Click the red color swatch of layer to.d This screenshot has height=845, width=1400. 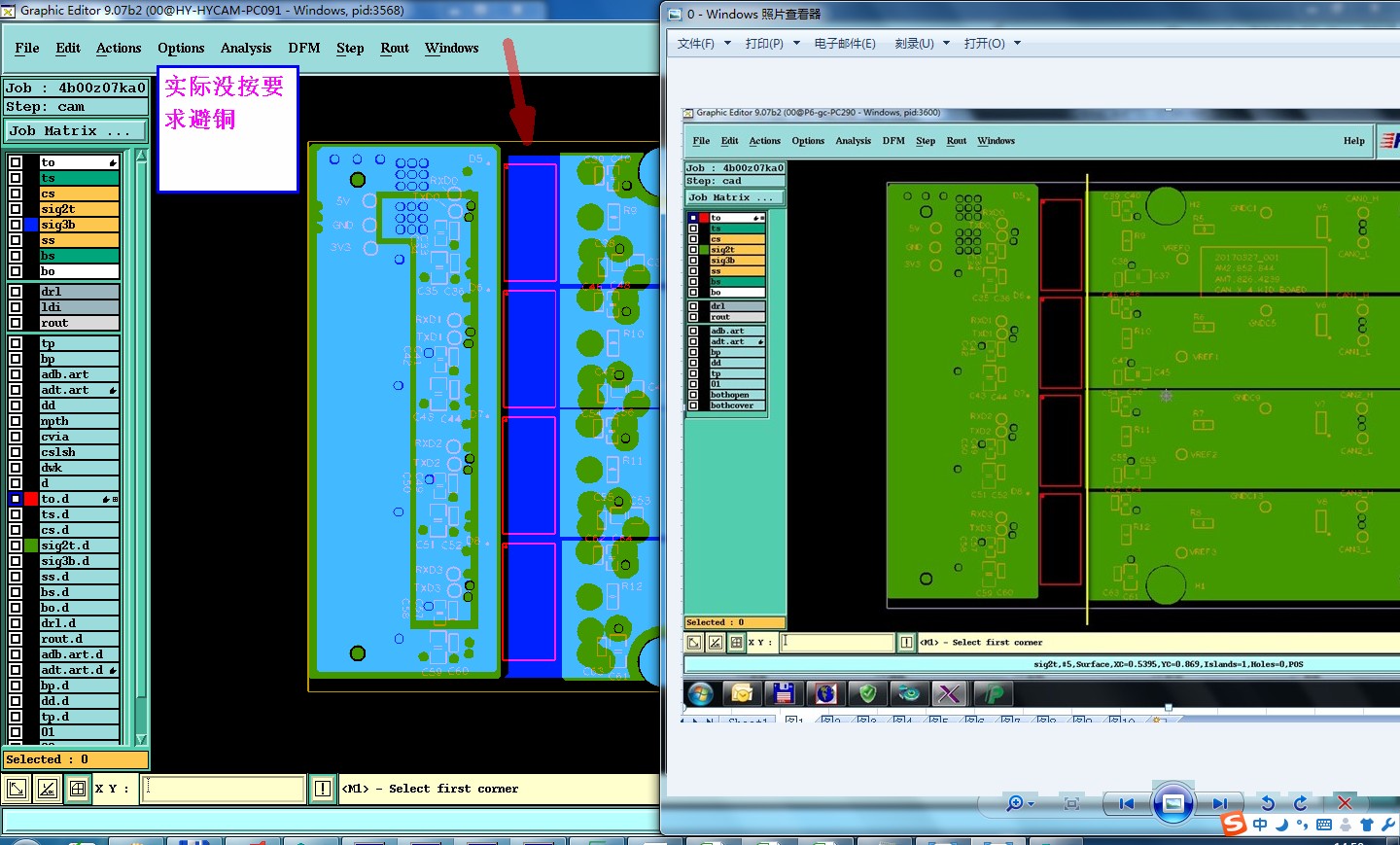[x=31, y=499]
